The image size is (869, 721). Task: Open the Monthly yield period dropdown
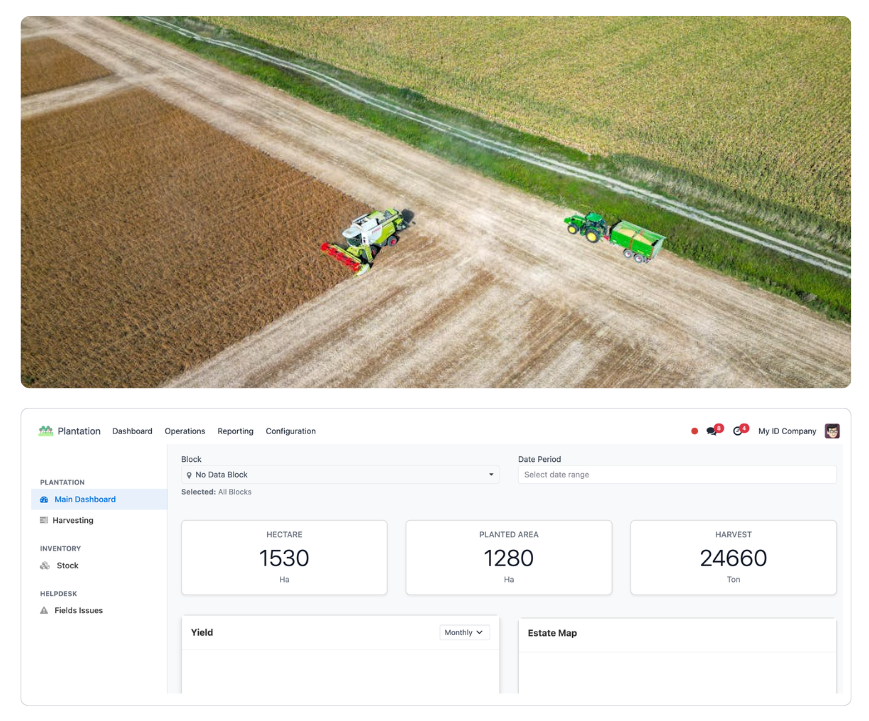click(464, 632)
